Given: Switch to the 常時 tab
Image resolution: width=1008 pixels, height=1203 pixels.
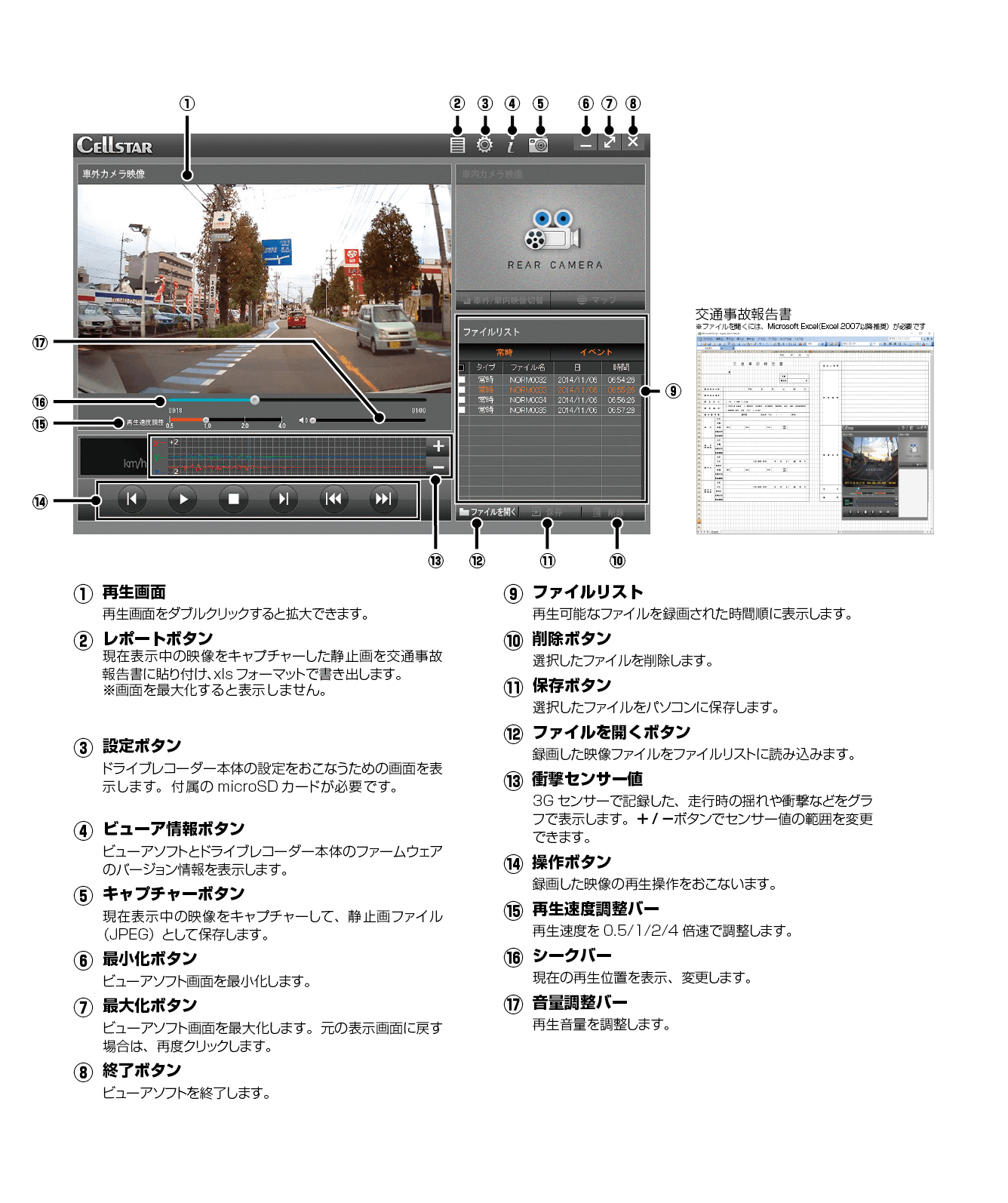Looking at the screenshot, I should coord(504,352).
